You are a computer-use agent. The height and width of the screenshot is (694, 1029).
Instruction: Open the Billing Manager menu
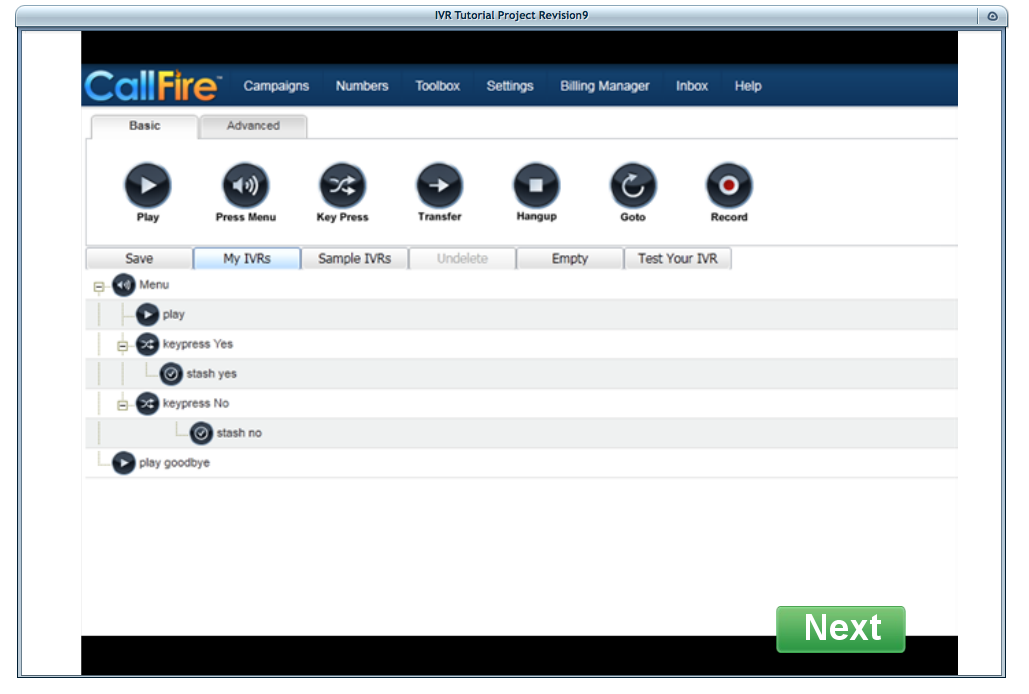click(x=604, y=86)
